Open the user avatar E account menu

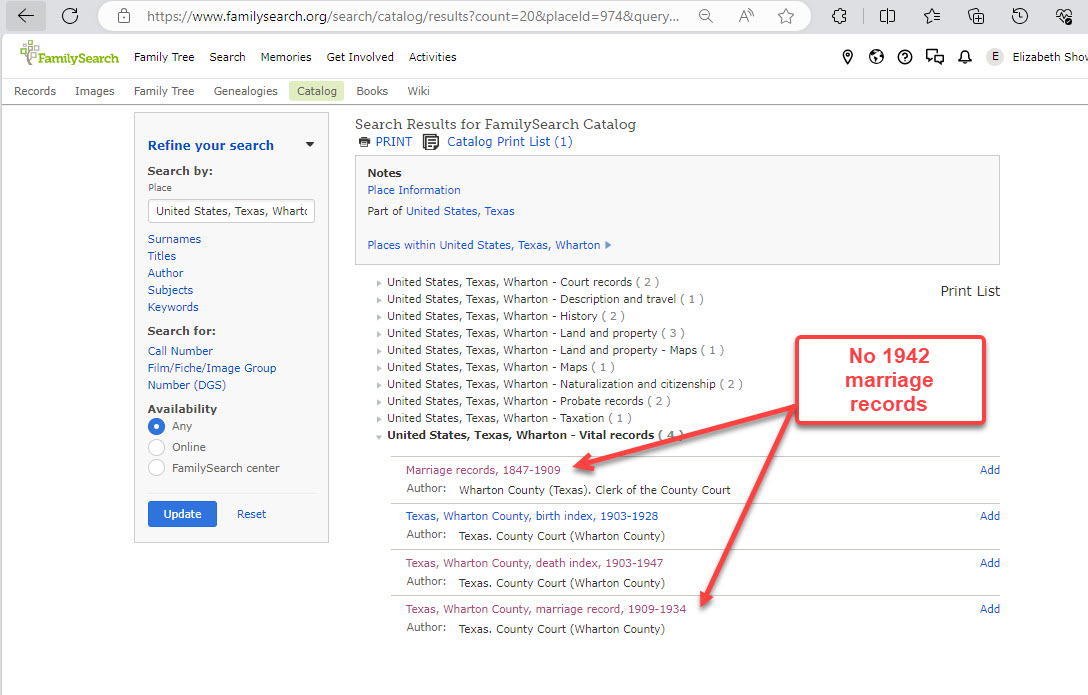click(x=995, y=57)
